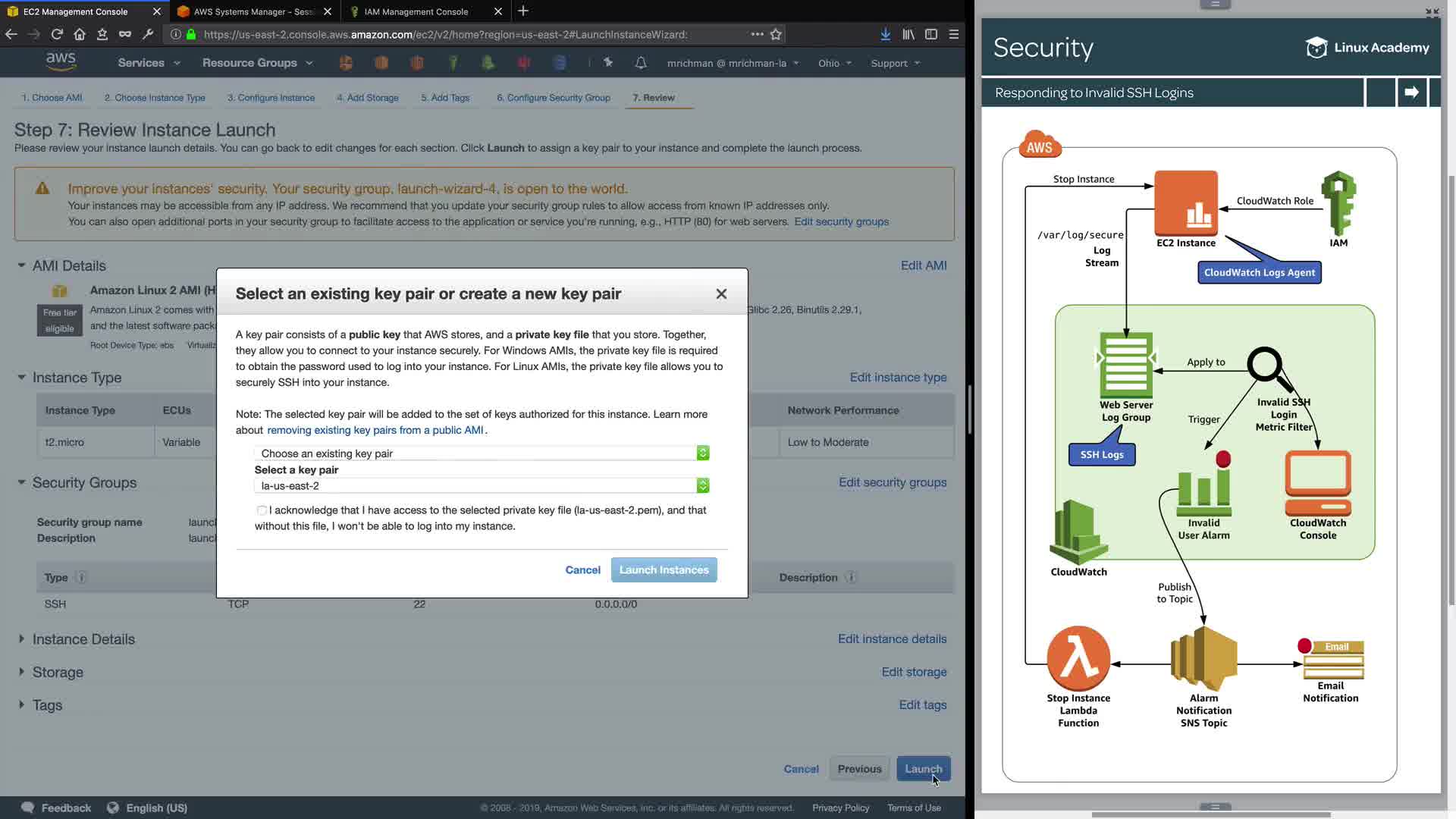1456x819 pixels.
Task: Bookmark page with star icon
Action: pyautogui.click(x=776, y=34)
